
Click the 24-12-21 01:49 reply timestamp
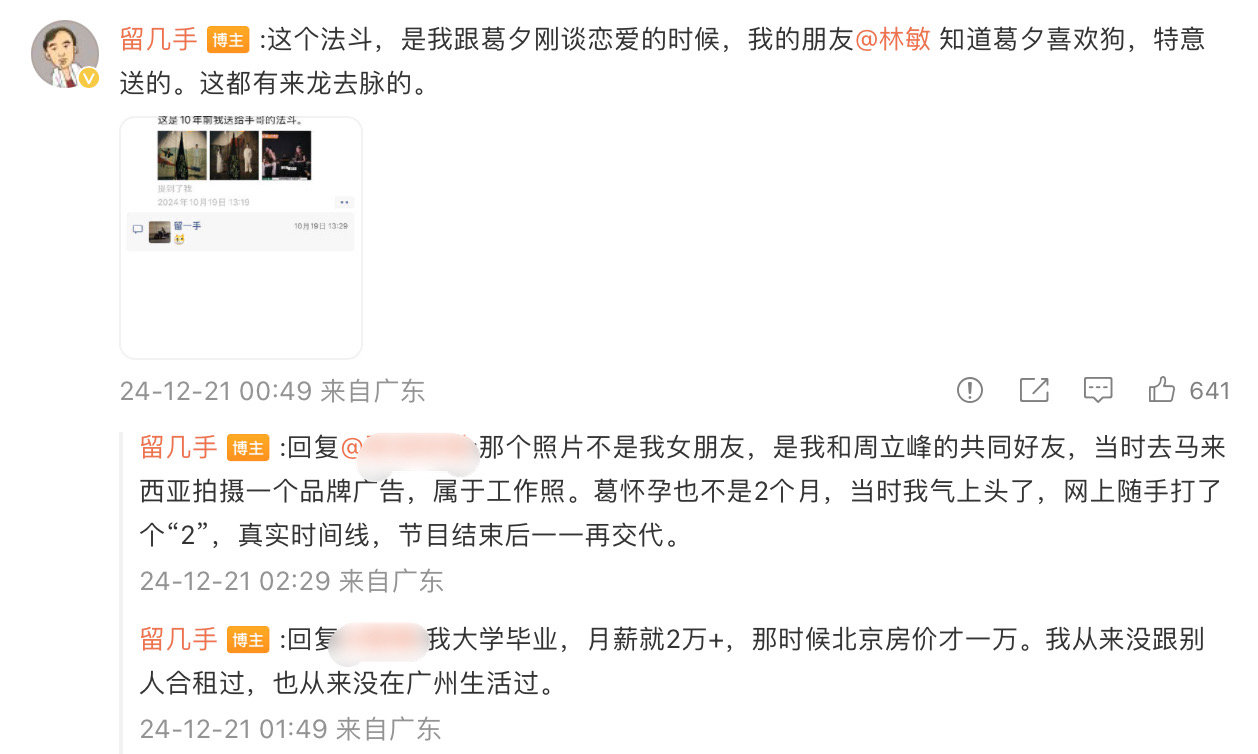tap(235, 729)
